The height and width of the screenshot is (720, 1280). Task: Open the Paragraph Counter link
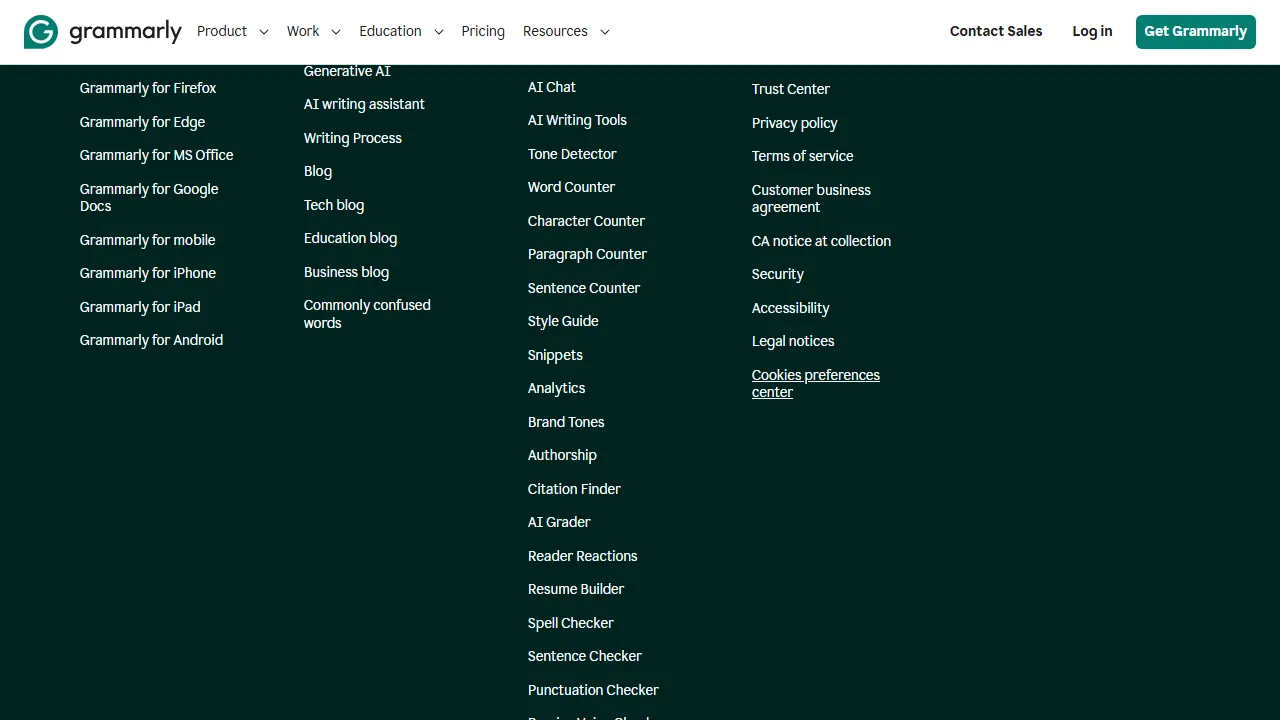[587, 254]
